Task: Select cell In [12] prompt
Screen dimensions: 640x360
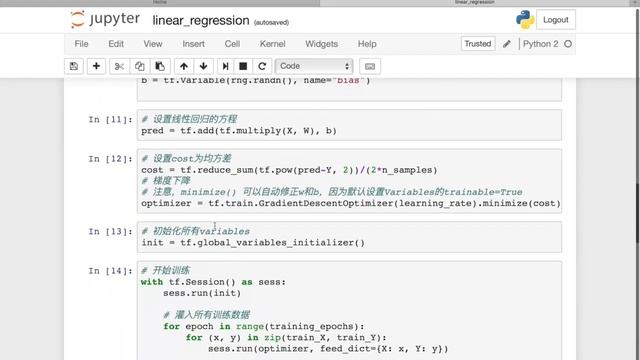Action: point(111,159)
